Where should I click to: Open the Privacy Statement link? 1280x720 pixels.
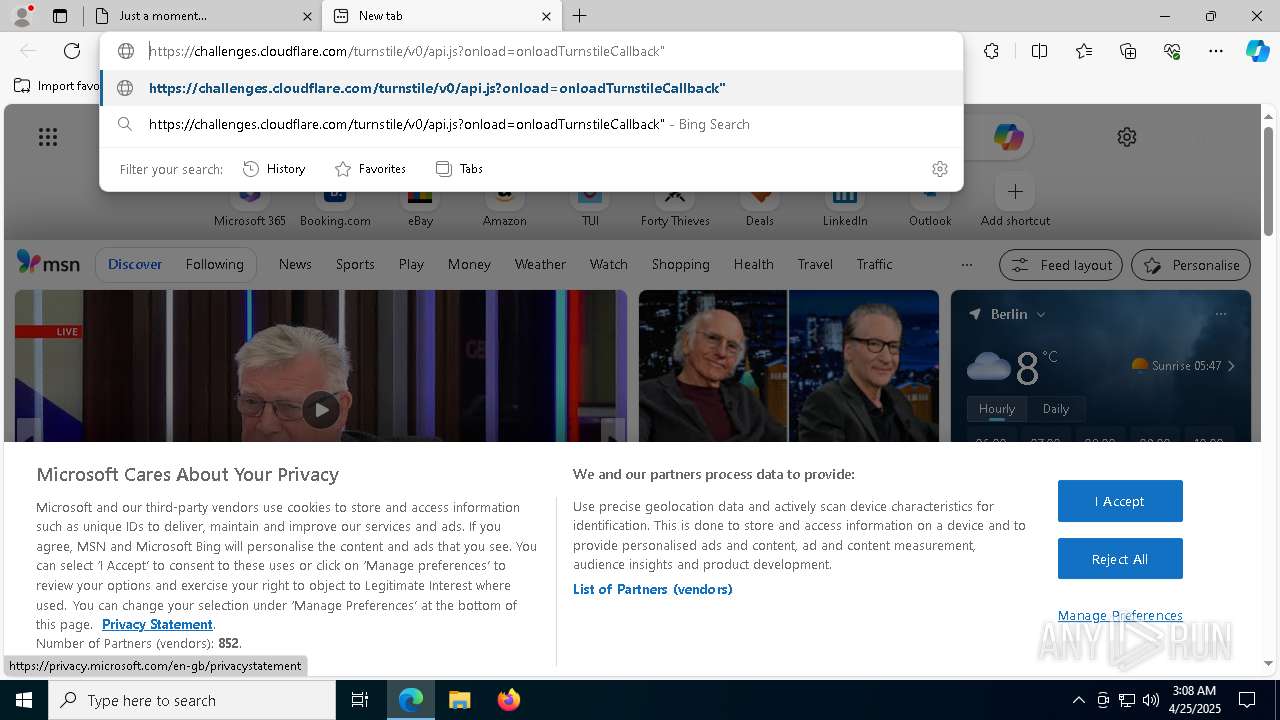tap(157, 624)
